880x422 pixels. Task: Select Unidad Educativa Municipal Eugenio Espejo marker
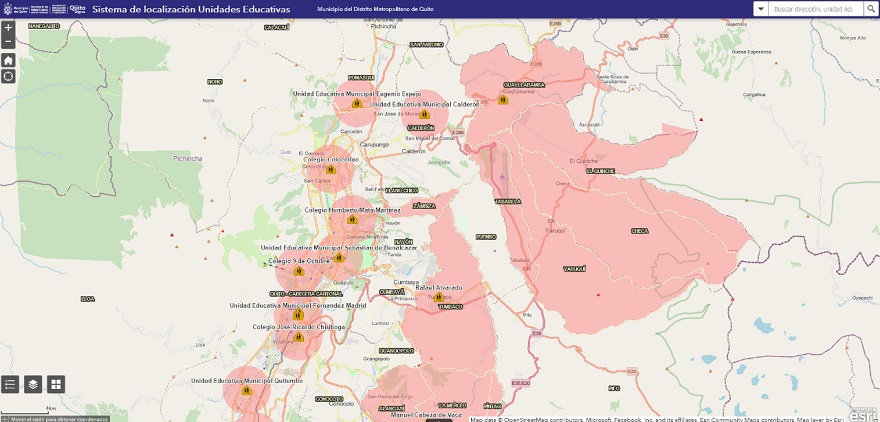357,103
